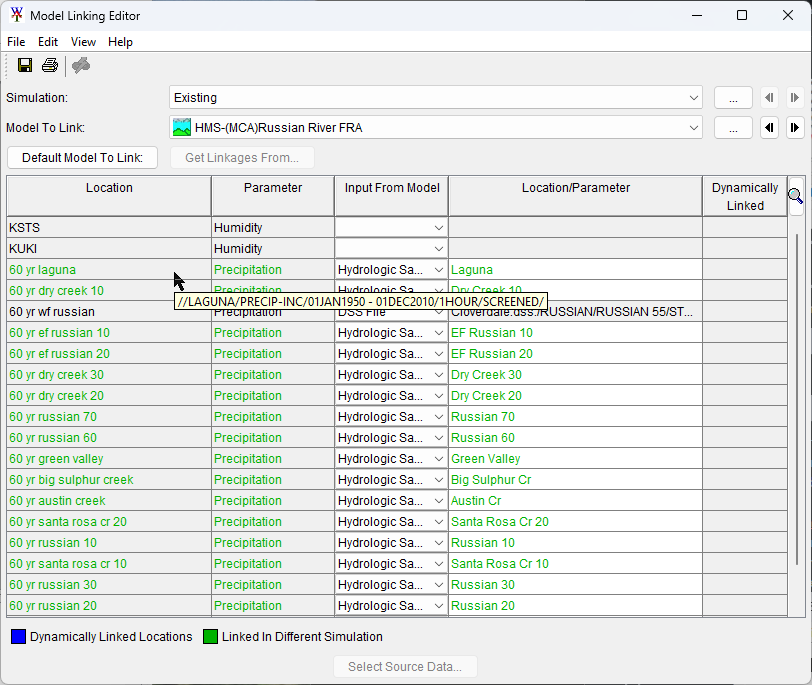Viewport: 812px width, 685px height.
Task: Open Input From Model dropdown for KSTS row
Action: tap(438, 228)
